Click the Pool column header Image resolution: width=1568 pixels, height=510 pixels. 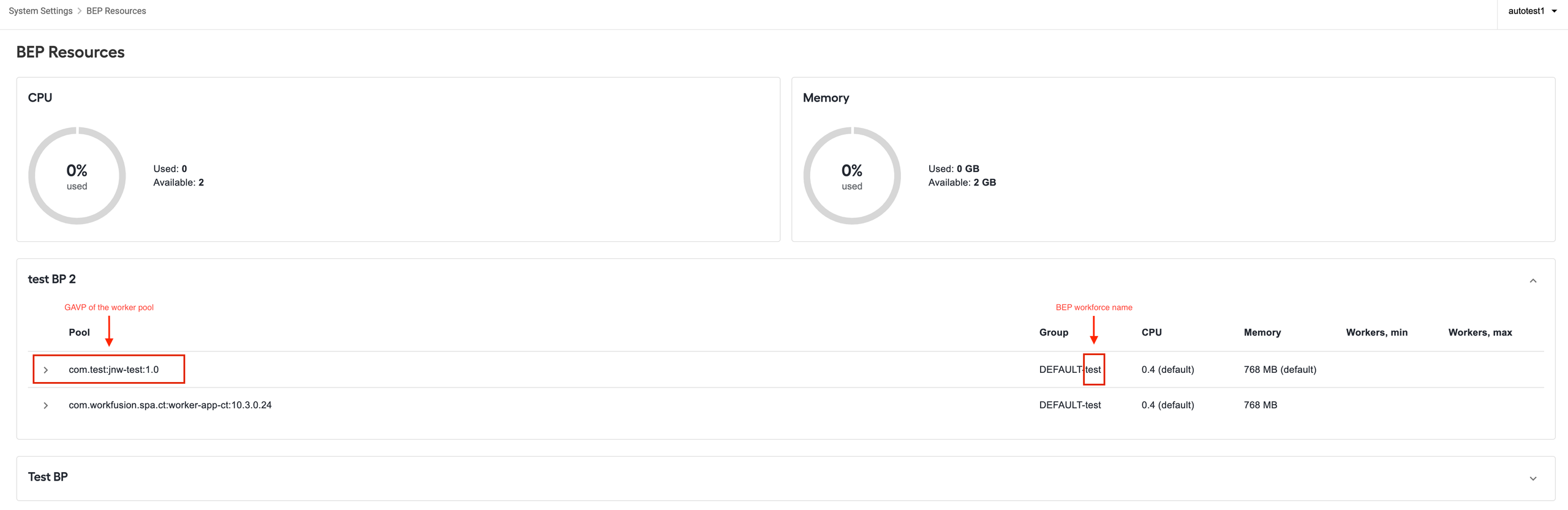79,332
